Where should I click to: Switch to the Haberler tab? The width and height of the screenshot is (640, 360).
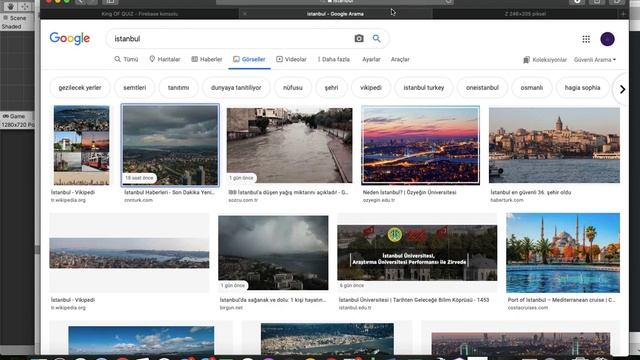(207, 59)
